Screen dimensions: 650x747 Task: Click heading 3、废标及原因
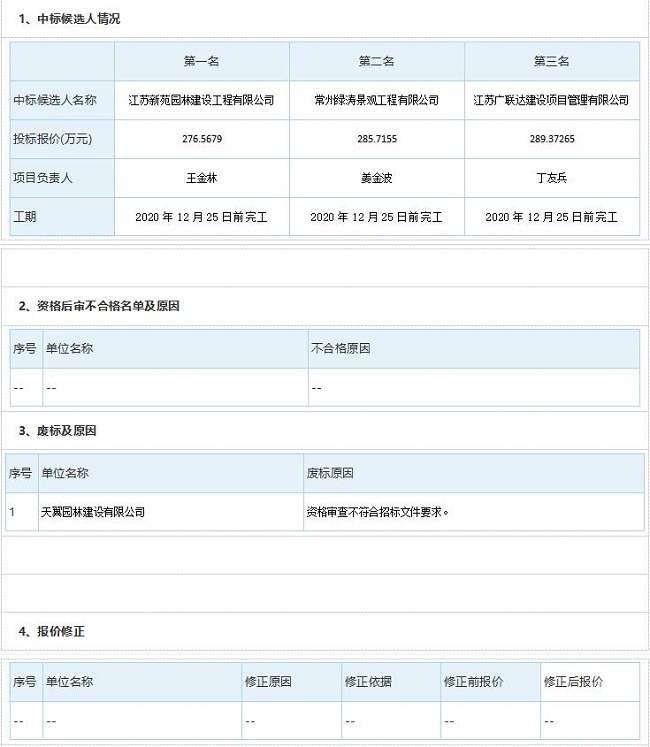click(x=57, y=431)
